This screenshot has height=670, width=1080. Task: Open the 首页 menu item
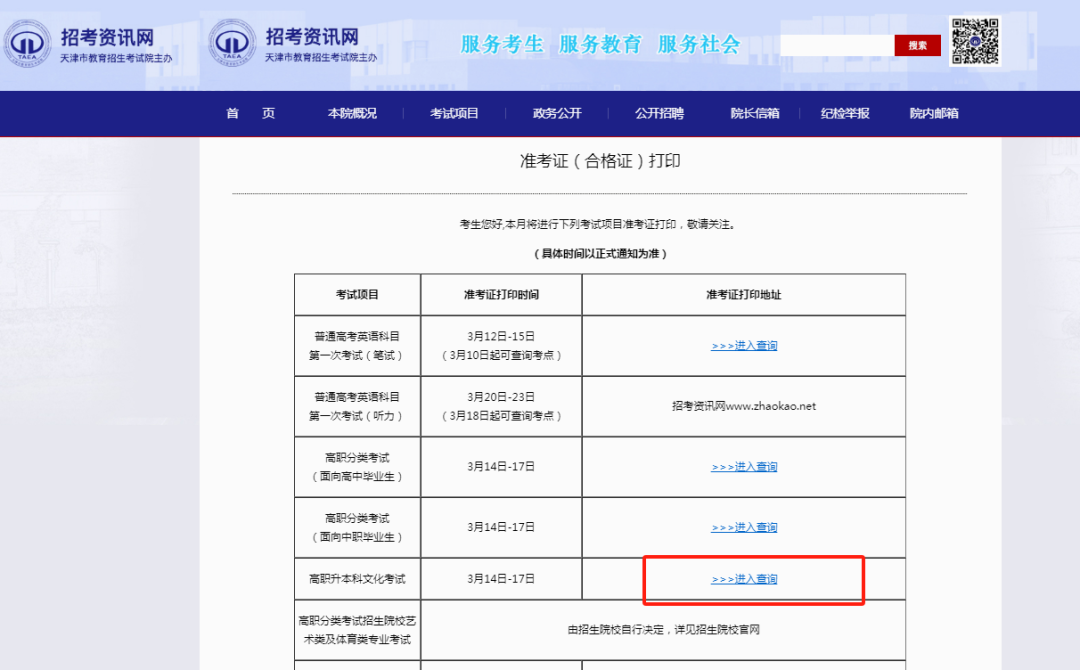[250, 113]
